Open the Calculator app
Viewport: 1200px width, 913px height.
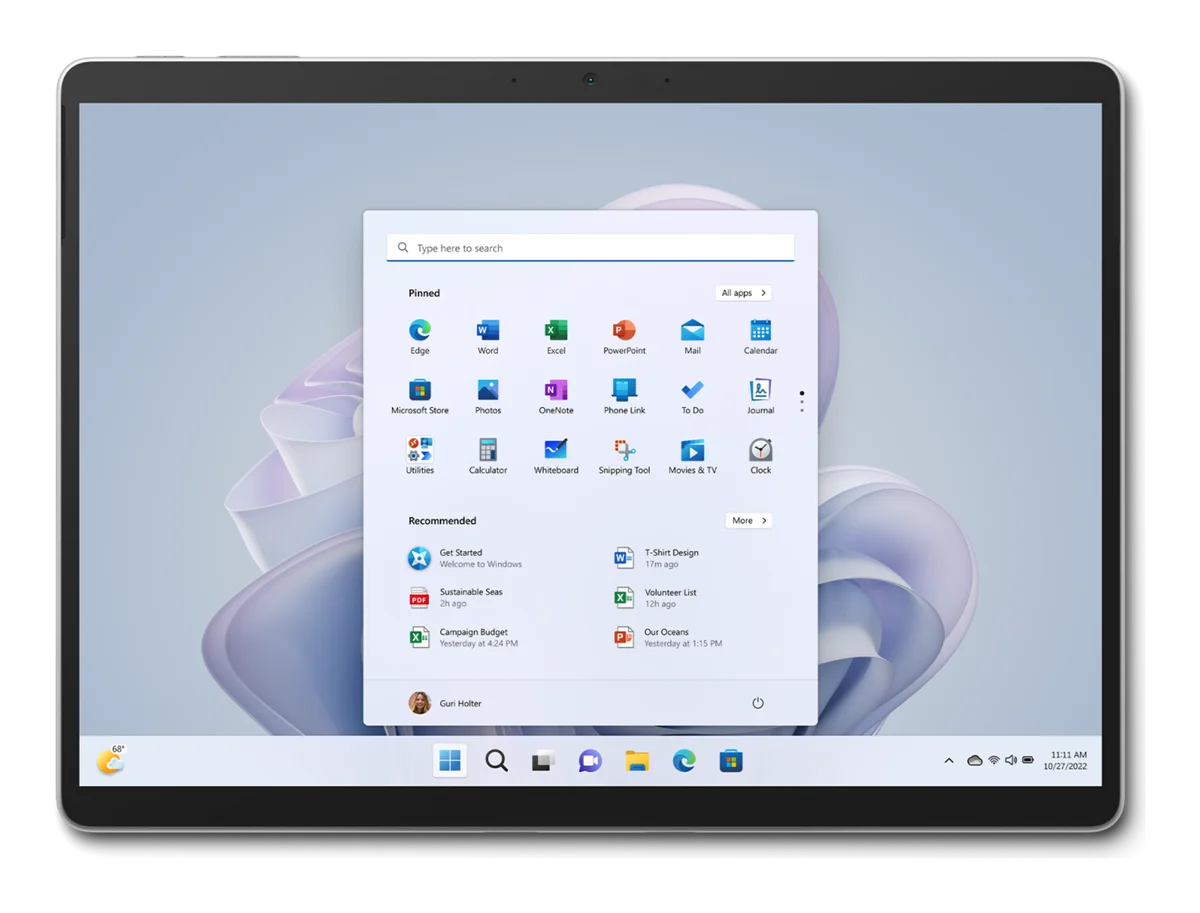coord(488,456)
